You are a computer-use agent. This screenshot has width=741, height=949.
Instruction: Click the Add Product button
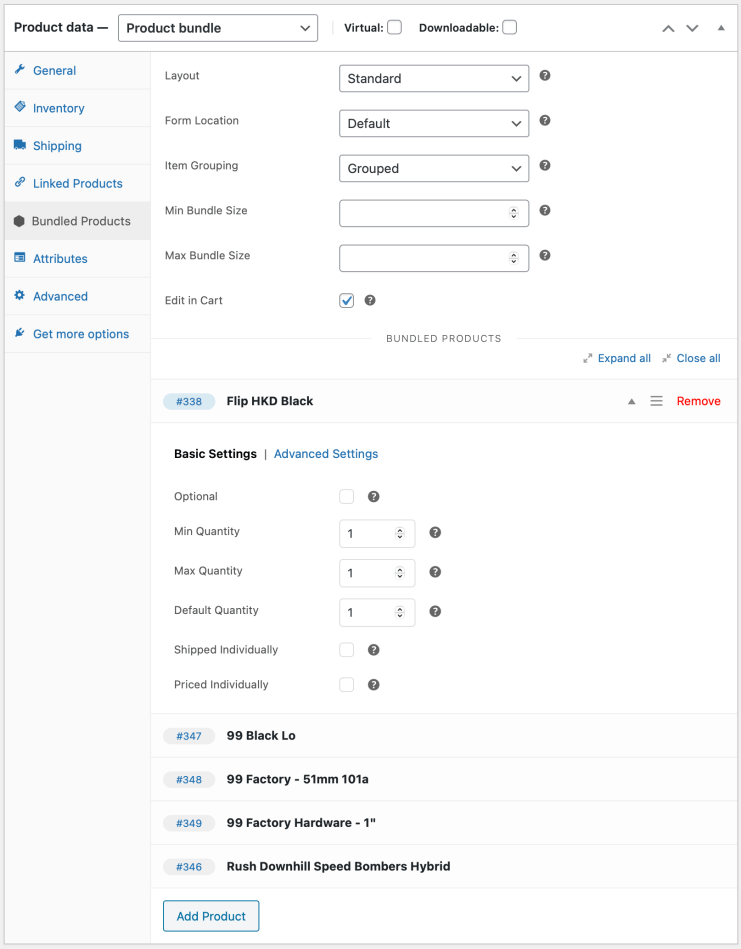coord(211,916)
